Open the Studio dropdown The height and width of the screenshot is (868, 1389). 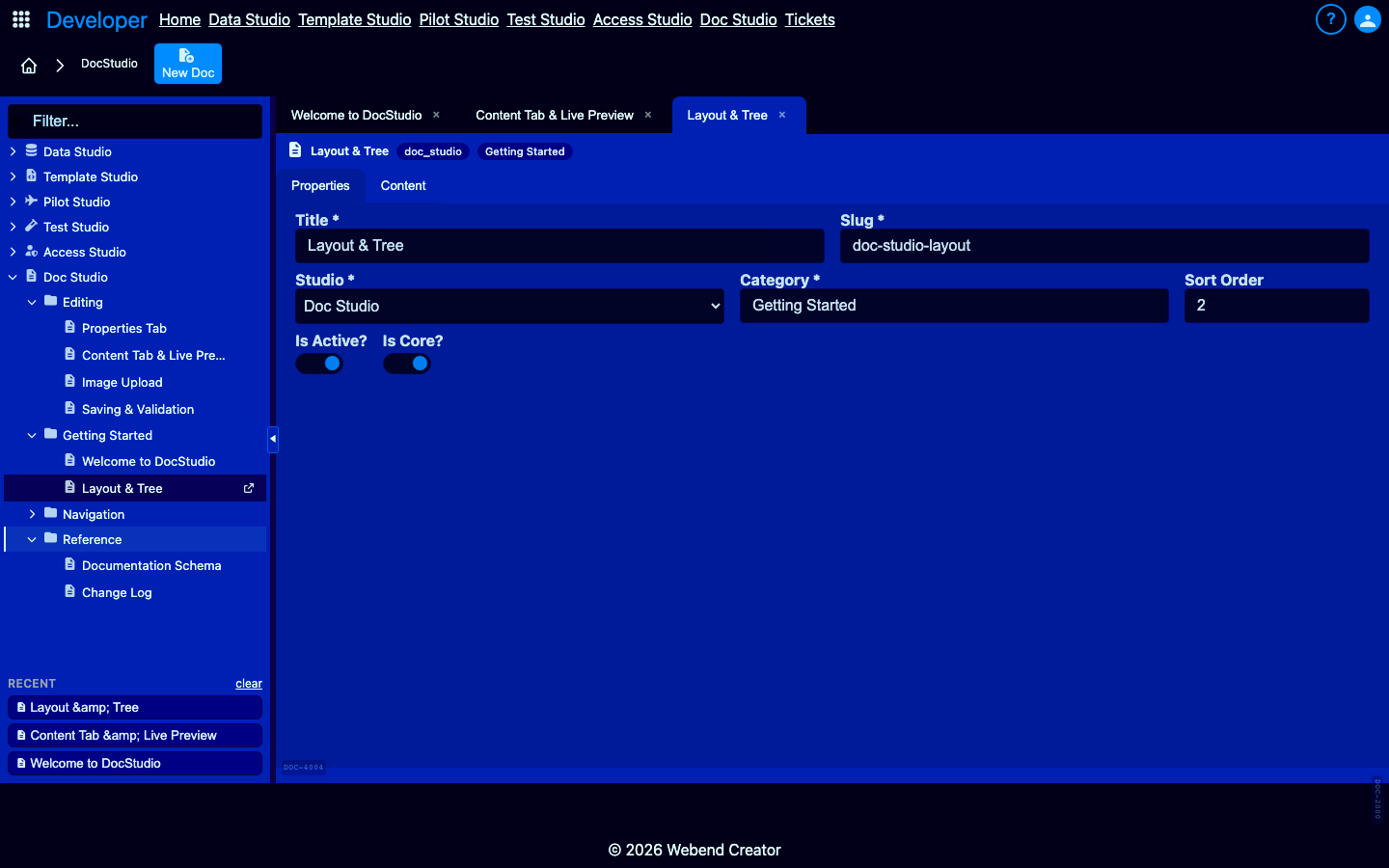(x=509, y=306)
